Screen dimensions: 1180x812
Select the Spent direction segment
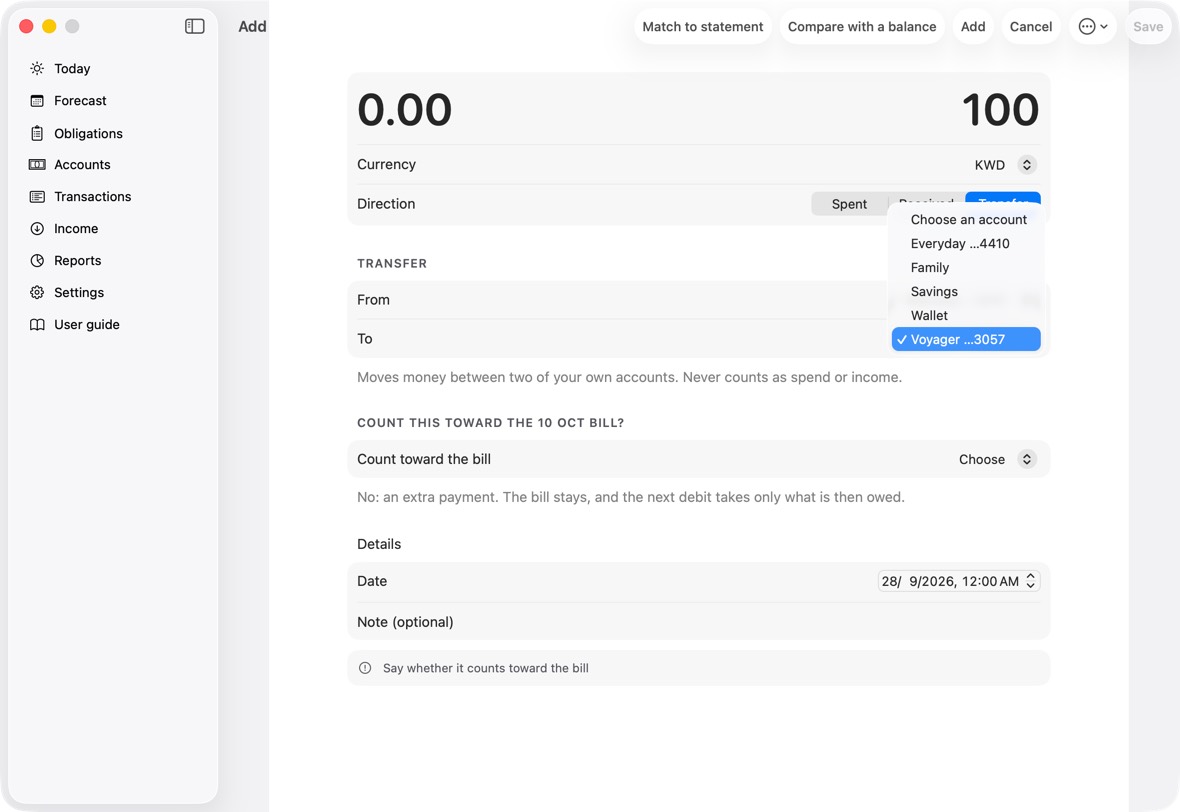point(849,204)
